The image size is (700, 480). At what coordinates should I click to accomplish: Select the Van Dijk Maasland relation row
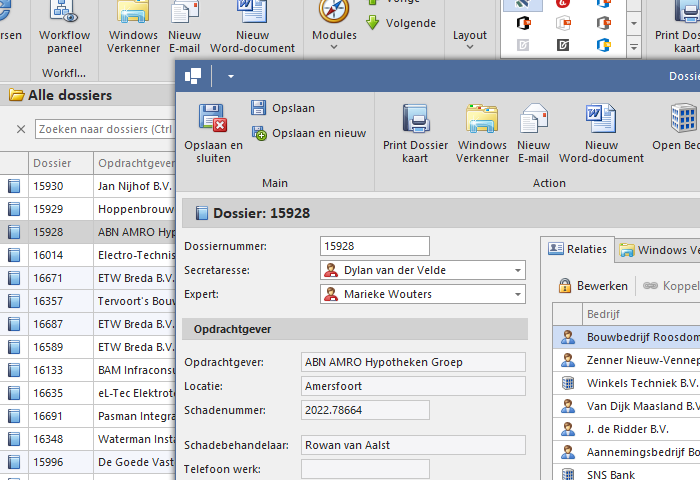pyautogui.click(x=626, y=406)
